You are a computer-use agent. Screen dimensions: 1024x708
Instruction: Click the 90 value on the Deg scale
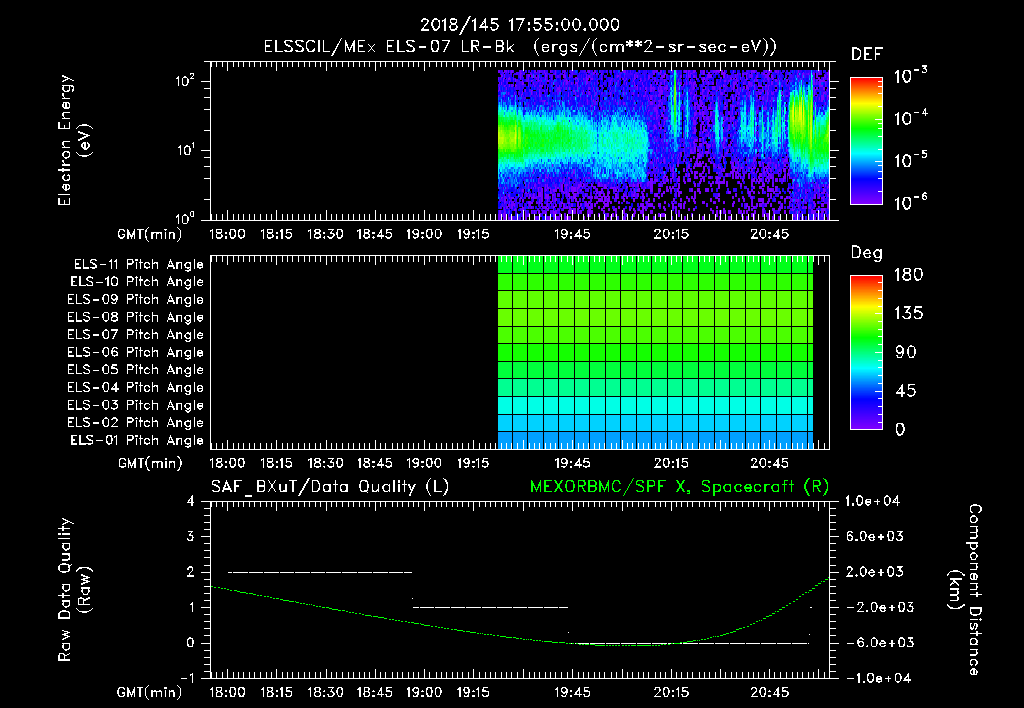coord(906,353)
